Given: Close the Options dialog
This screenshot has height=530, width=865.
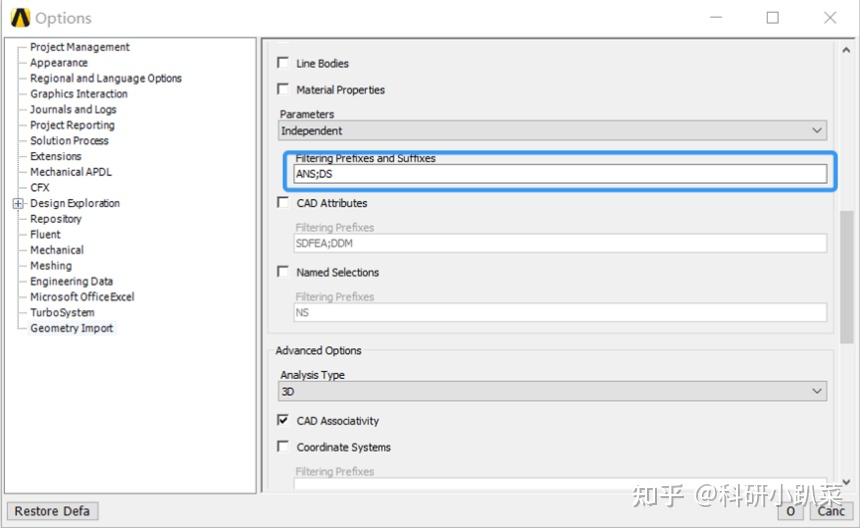Looking at the screenshot, I should pyautogui.click(x=830, y=18).
